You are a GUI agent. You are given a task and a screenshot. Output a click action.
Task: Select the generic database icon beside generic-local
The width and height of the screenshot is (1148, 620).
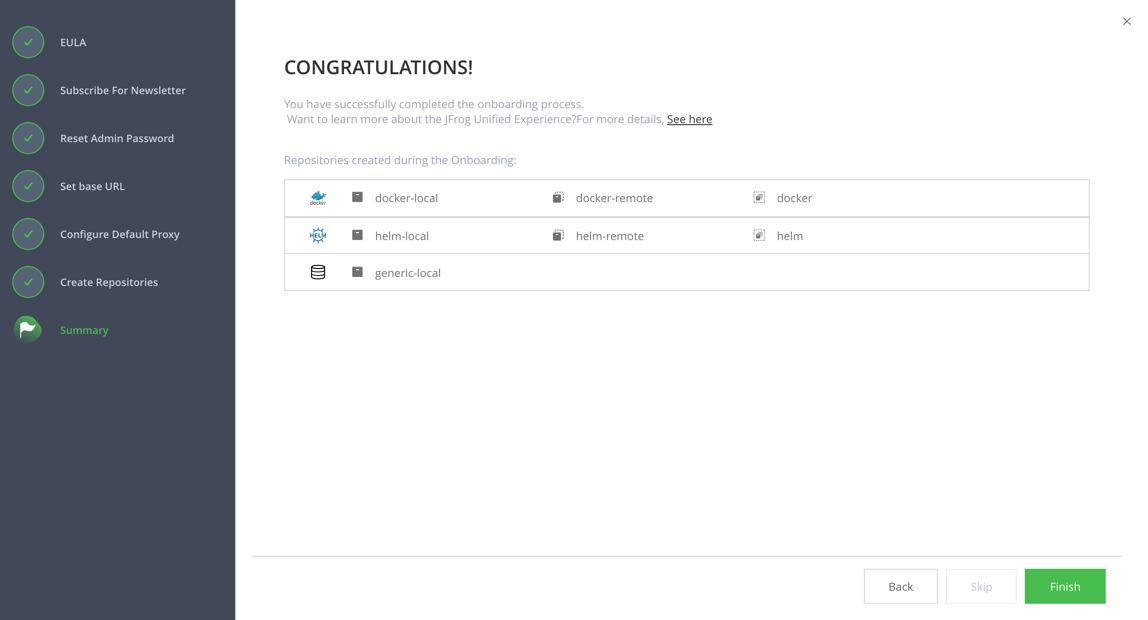[x=318, y=271]
